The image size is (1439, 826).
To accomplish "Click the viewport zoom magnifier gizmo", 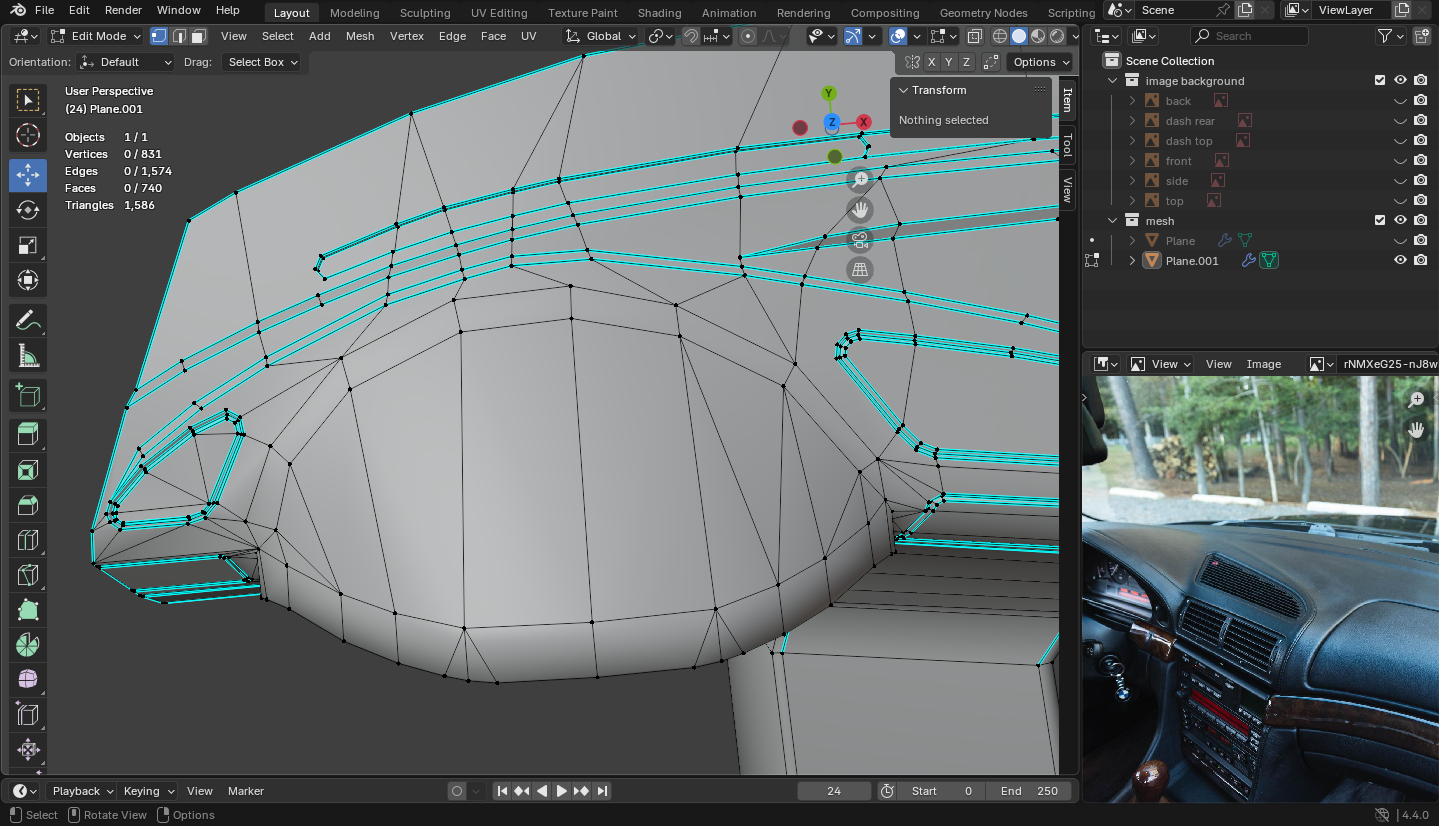I will [x=859, y=180].
